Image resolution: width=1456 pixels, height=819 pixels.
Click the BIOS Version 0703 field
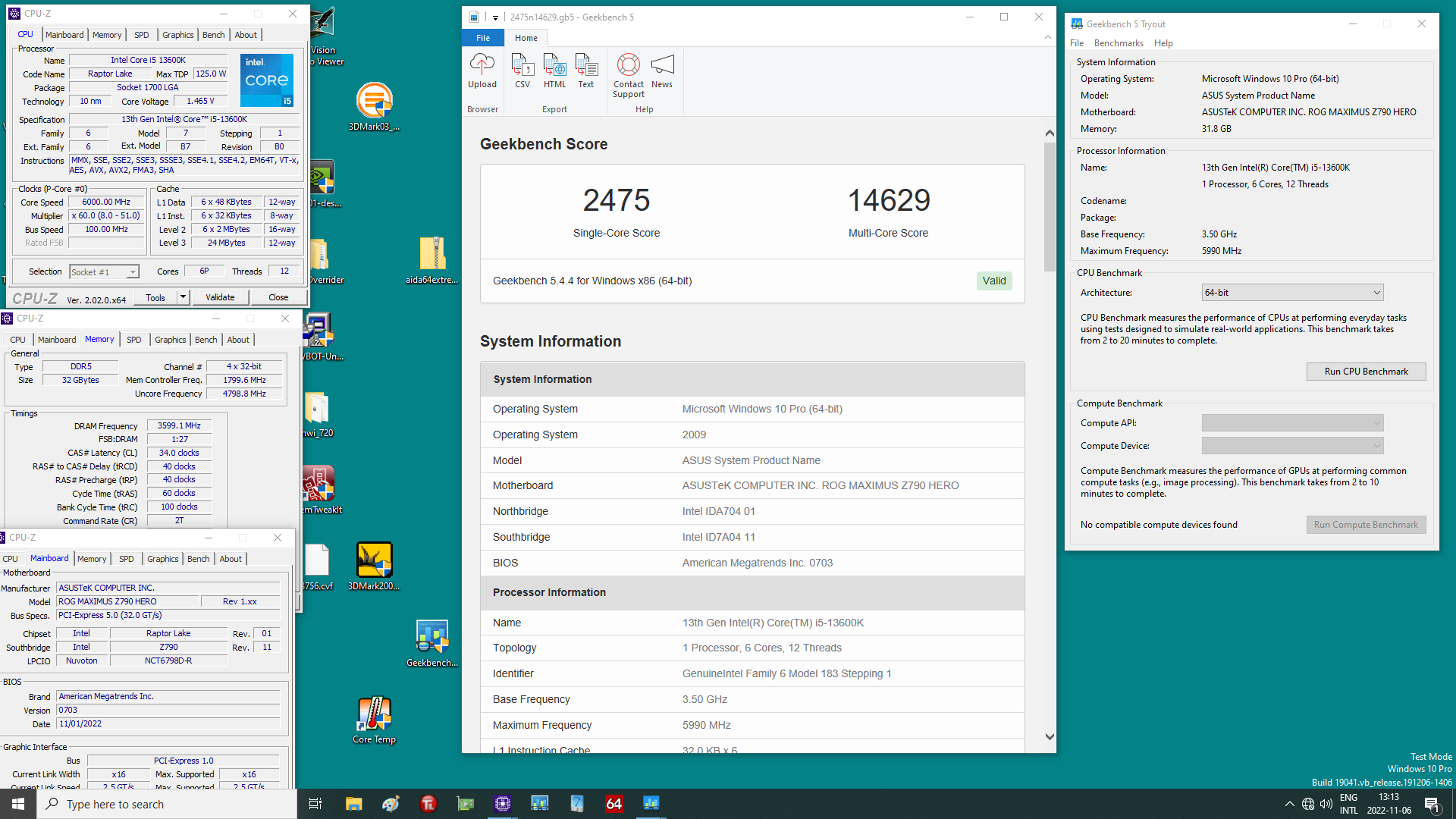click(x=168, y=711)
